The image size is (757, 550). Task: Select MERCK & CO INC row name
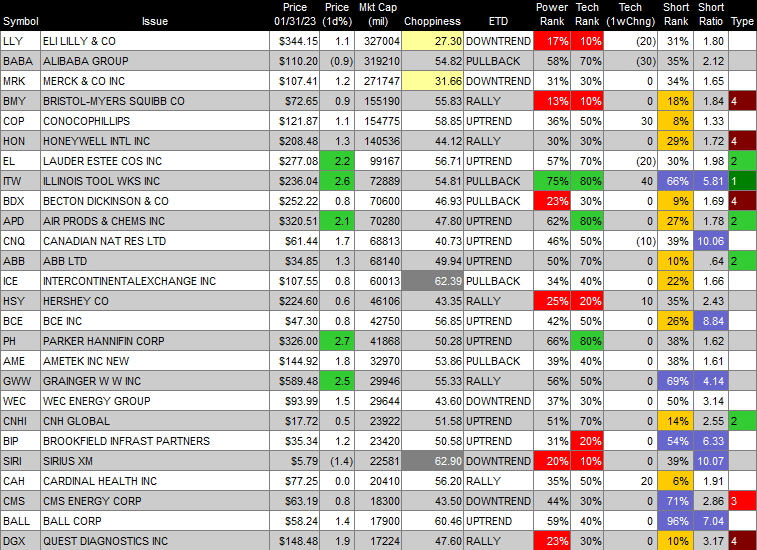click(84, 81)
